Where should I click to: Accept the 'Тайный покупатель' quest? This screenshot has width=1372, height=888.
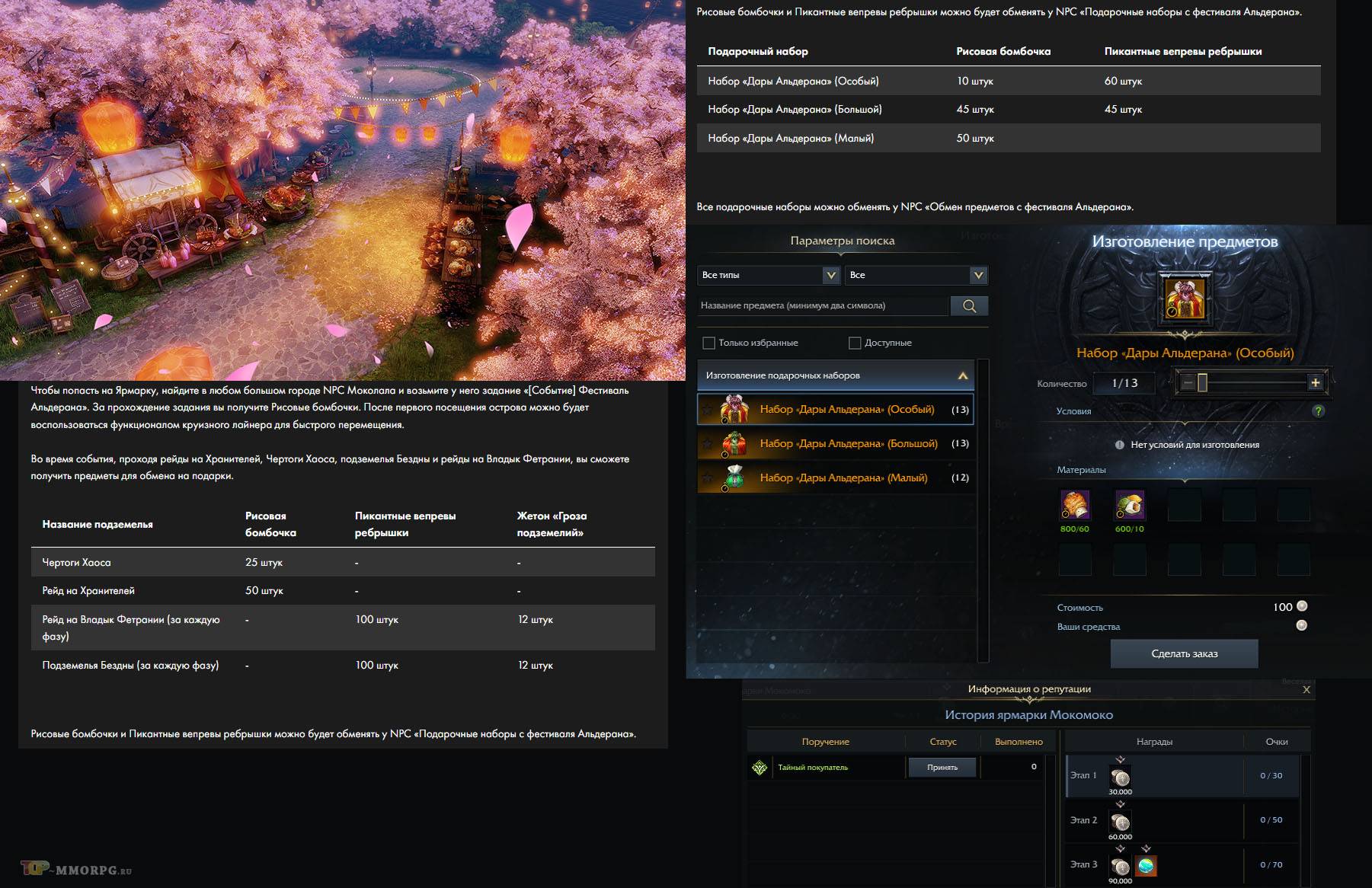[942, 767]
